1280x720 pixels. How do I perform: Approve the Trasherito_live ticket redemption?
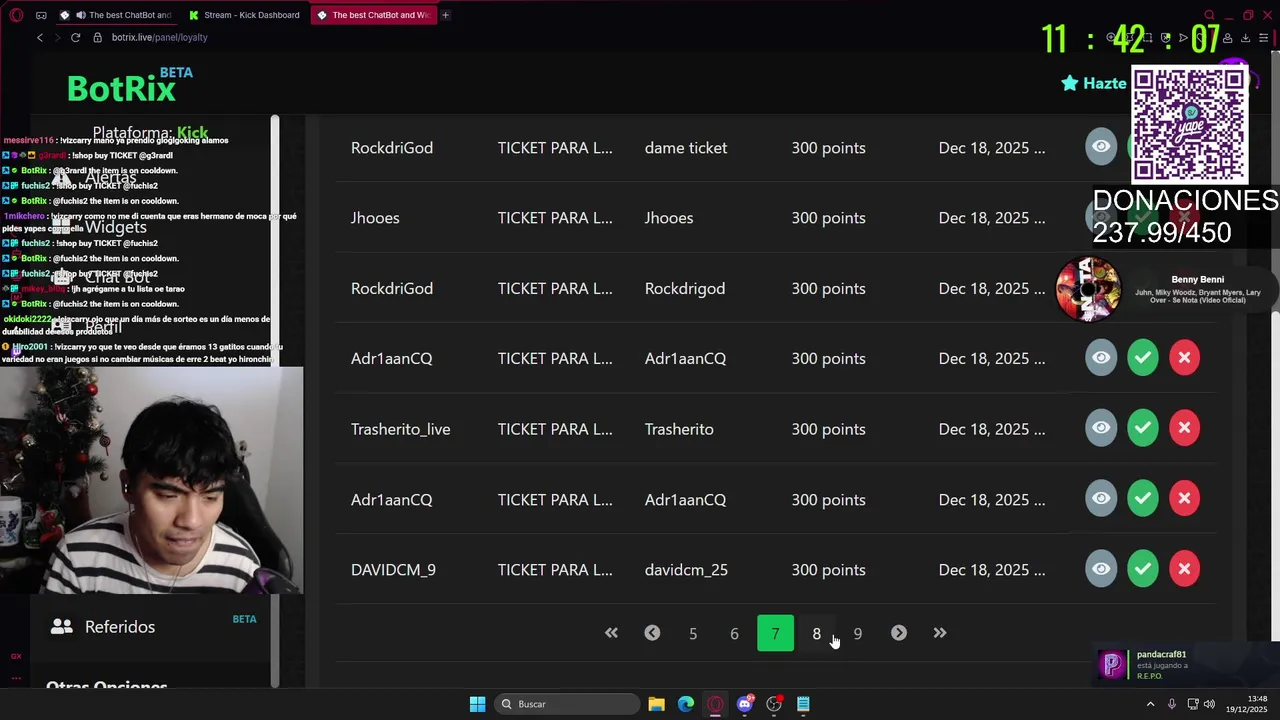[x=1143, y=428]
